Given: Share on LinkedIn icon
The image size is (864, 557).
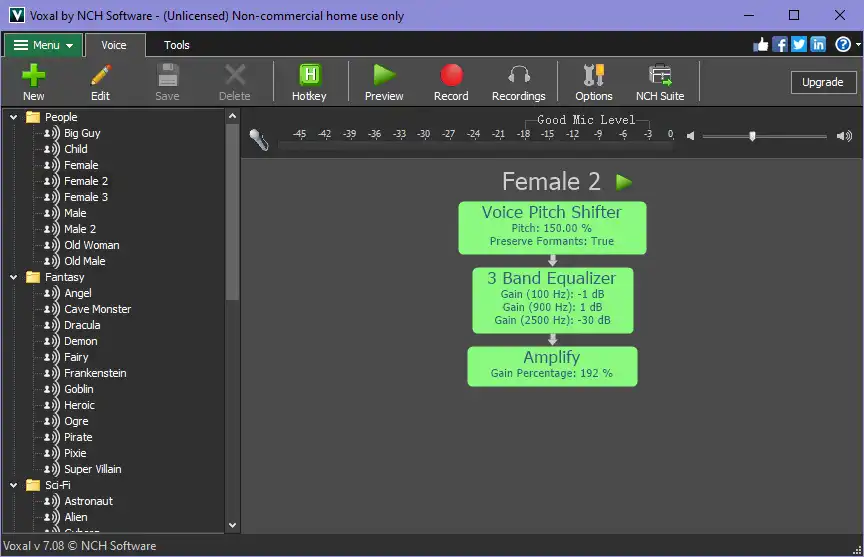Looking at the screenshot, I should [x=818, y=45].
